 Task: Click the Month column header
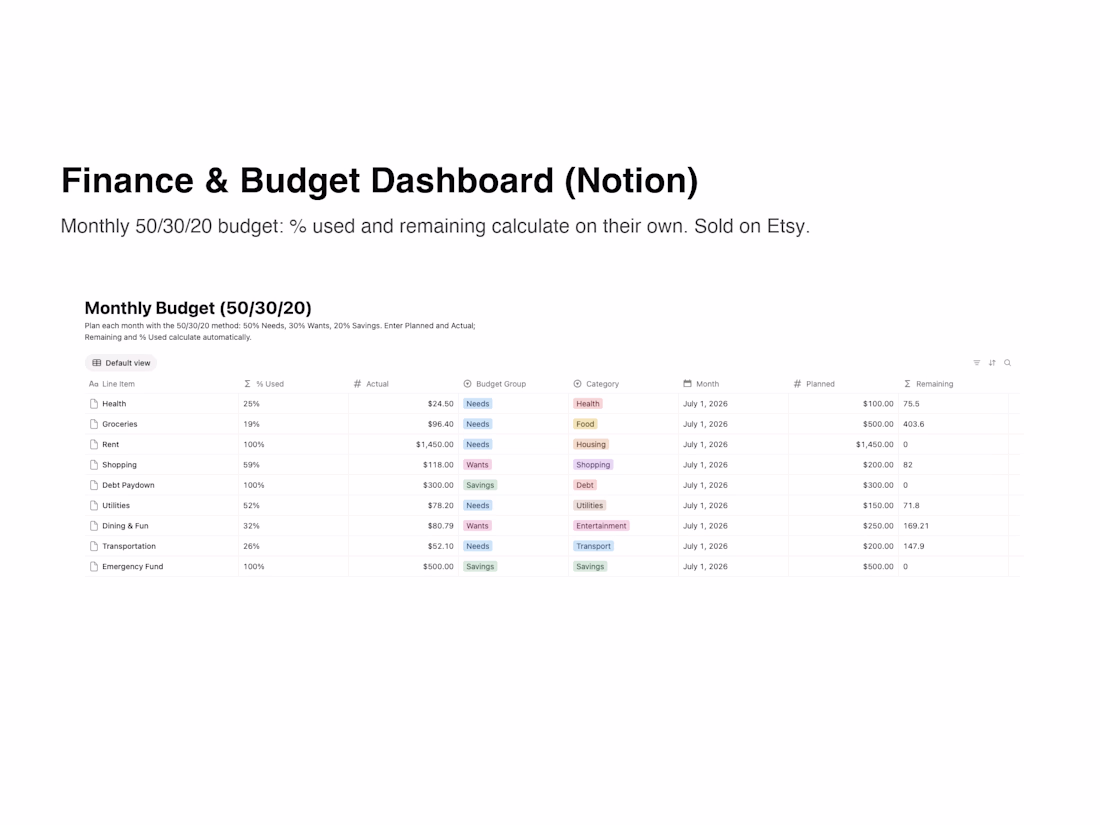[701, 384]
